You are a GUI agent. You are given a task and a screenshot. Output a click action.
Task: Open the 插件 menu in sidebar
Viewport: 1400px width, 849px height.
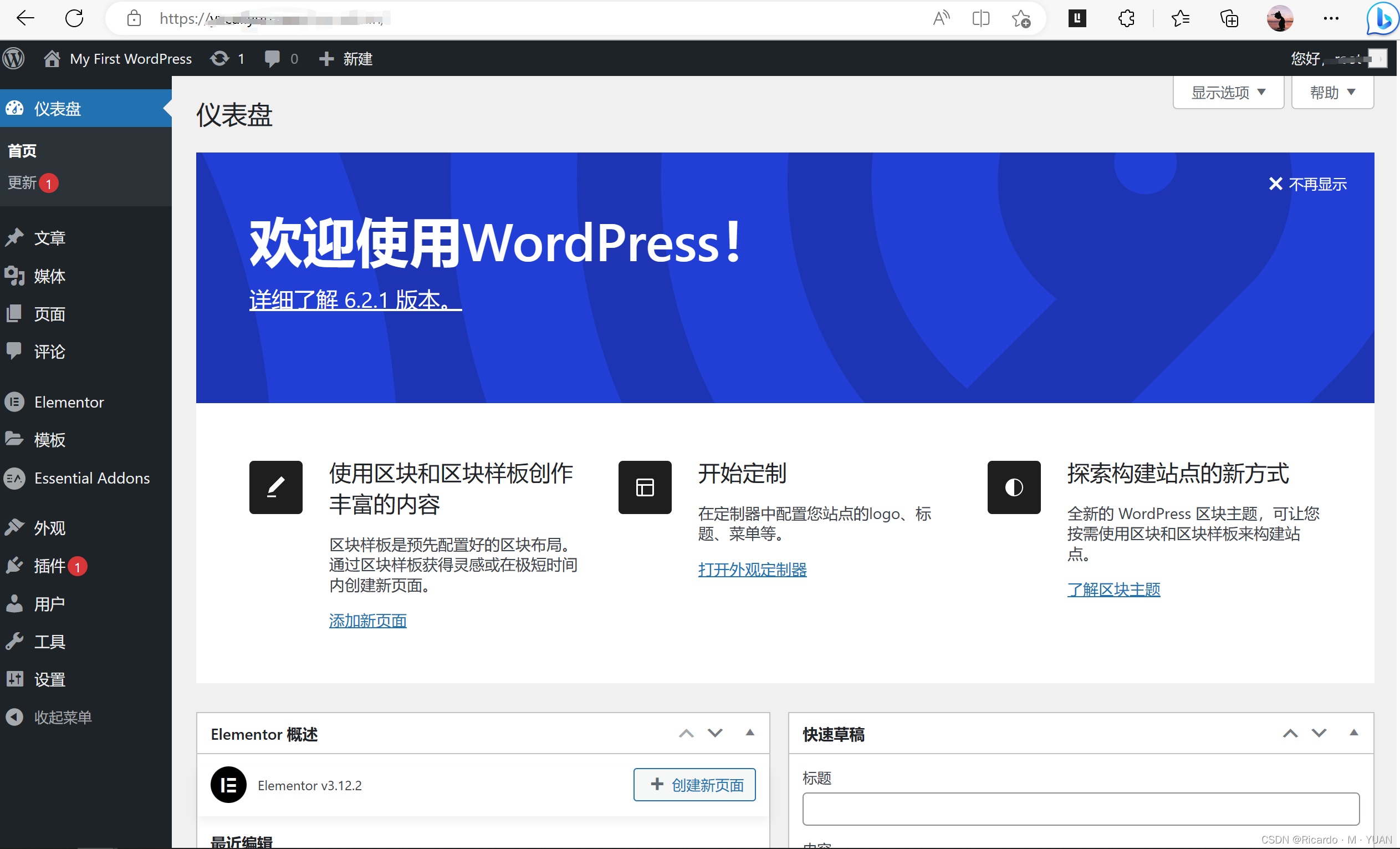point(49,566)
